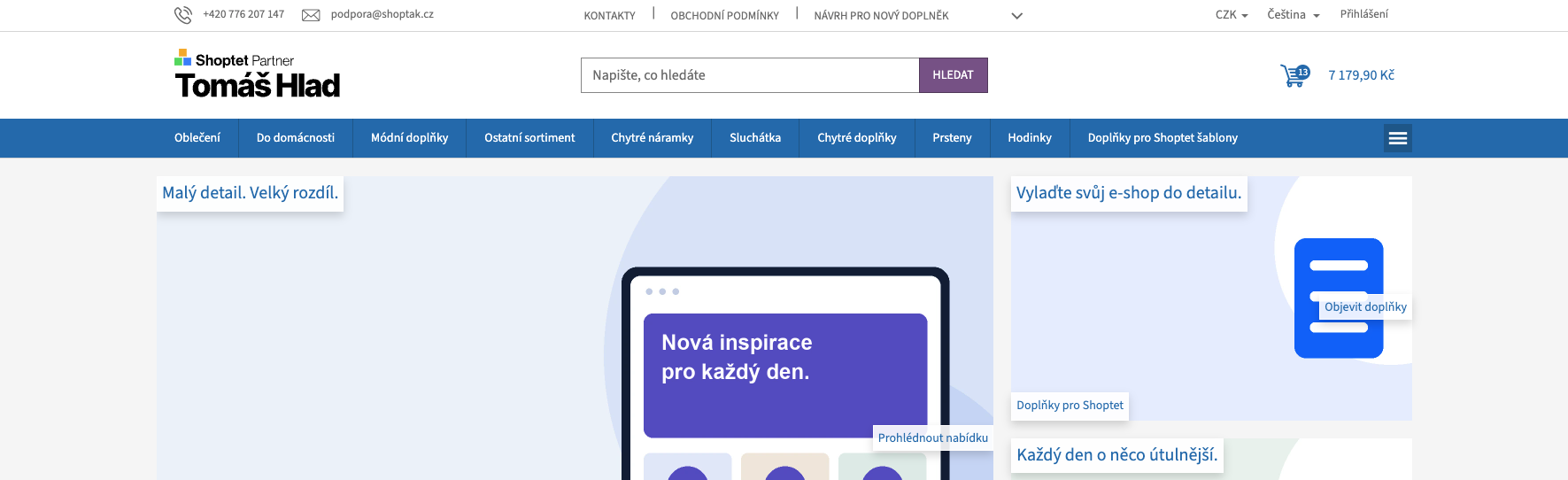Viewport: 1568px width, 480px height.
Task: Click the Přihlášení login link
Action: [1363, 14]
